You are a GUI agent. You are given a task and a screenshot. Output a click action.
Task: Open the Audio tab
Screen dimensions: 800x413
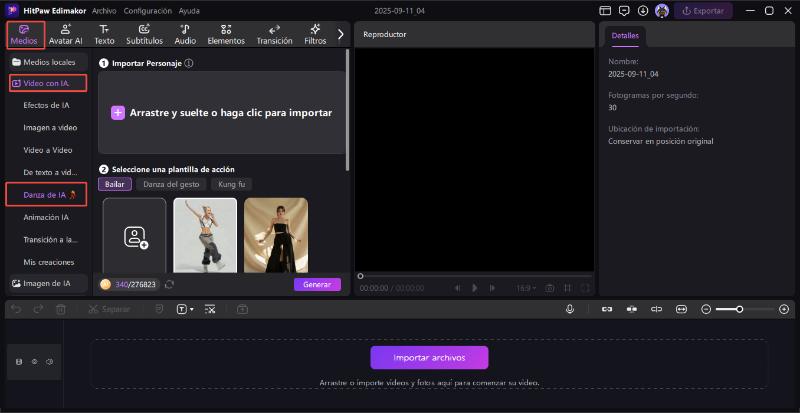(x=185, y=35)
